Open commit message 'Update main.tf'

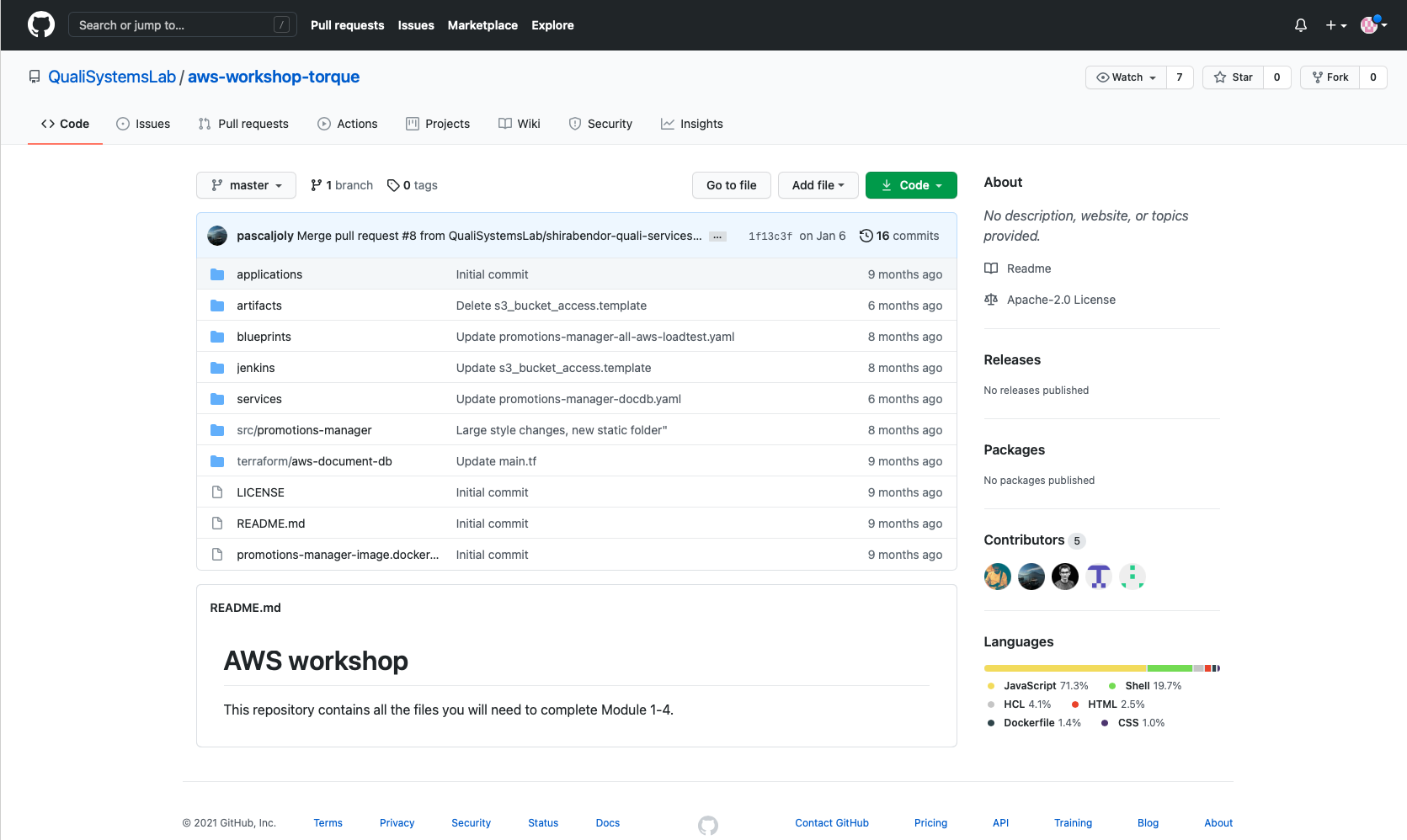point(496,461)
